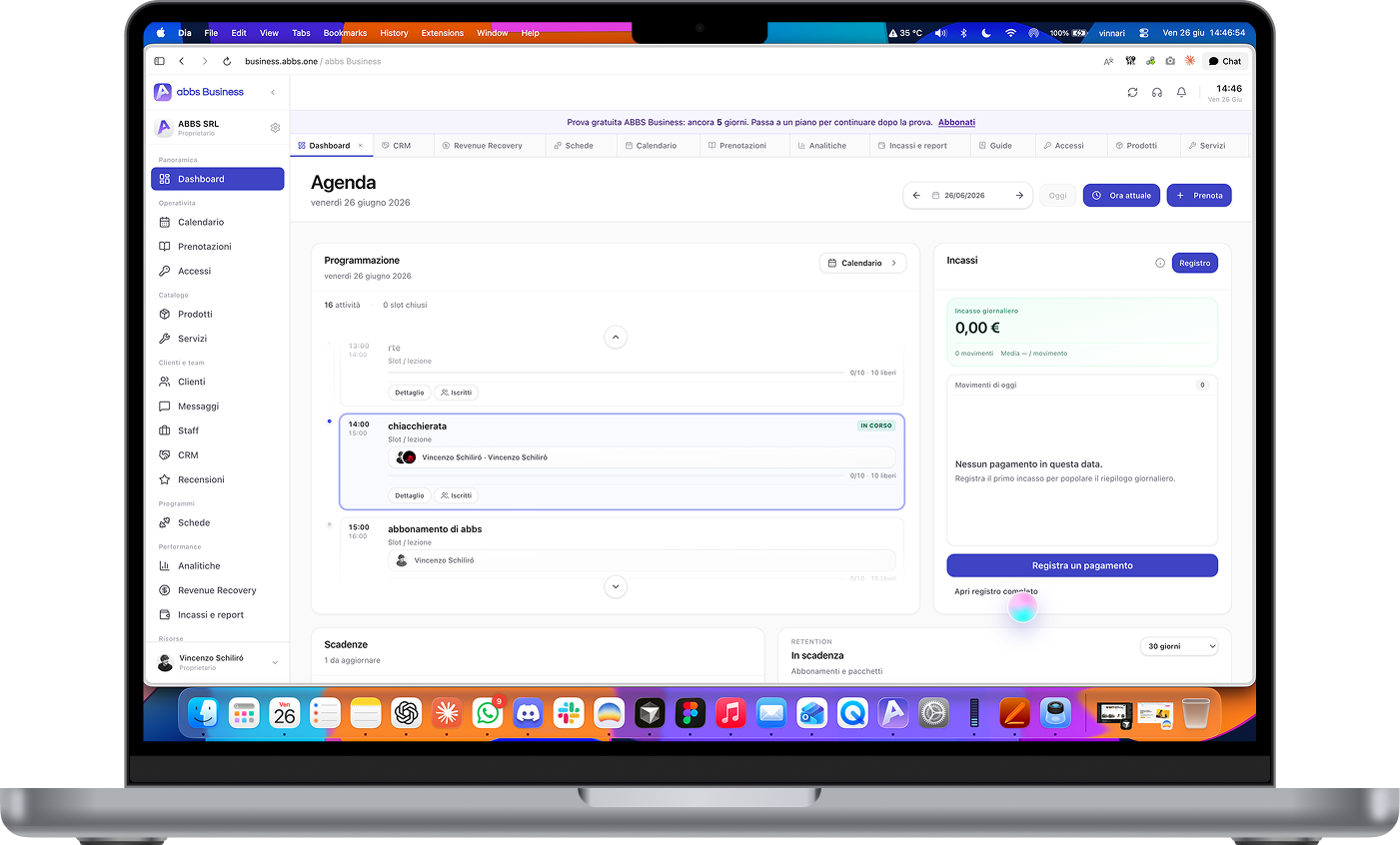Screen dimensions: 1400x845
Task: Click the Registra un pagamento button
Action: click(1082, 565)
